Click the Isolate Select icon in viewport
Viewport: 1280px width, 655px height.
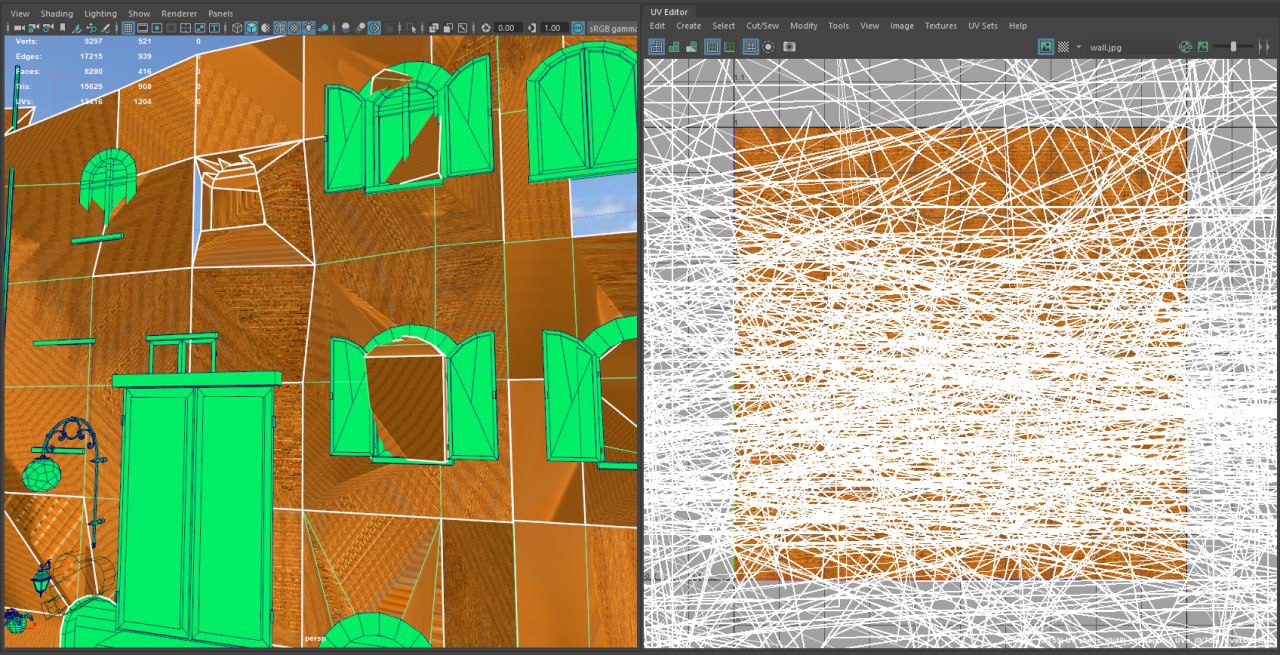(x=410, y=28)
